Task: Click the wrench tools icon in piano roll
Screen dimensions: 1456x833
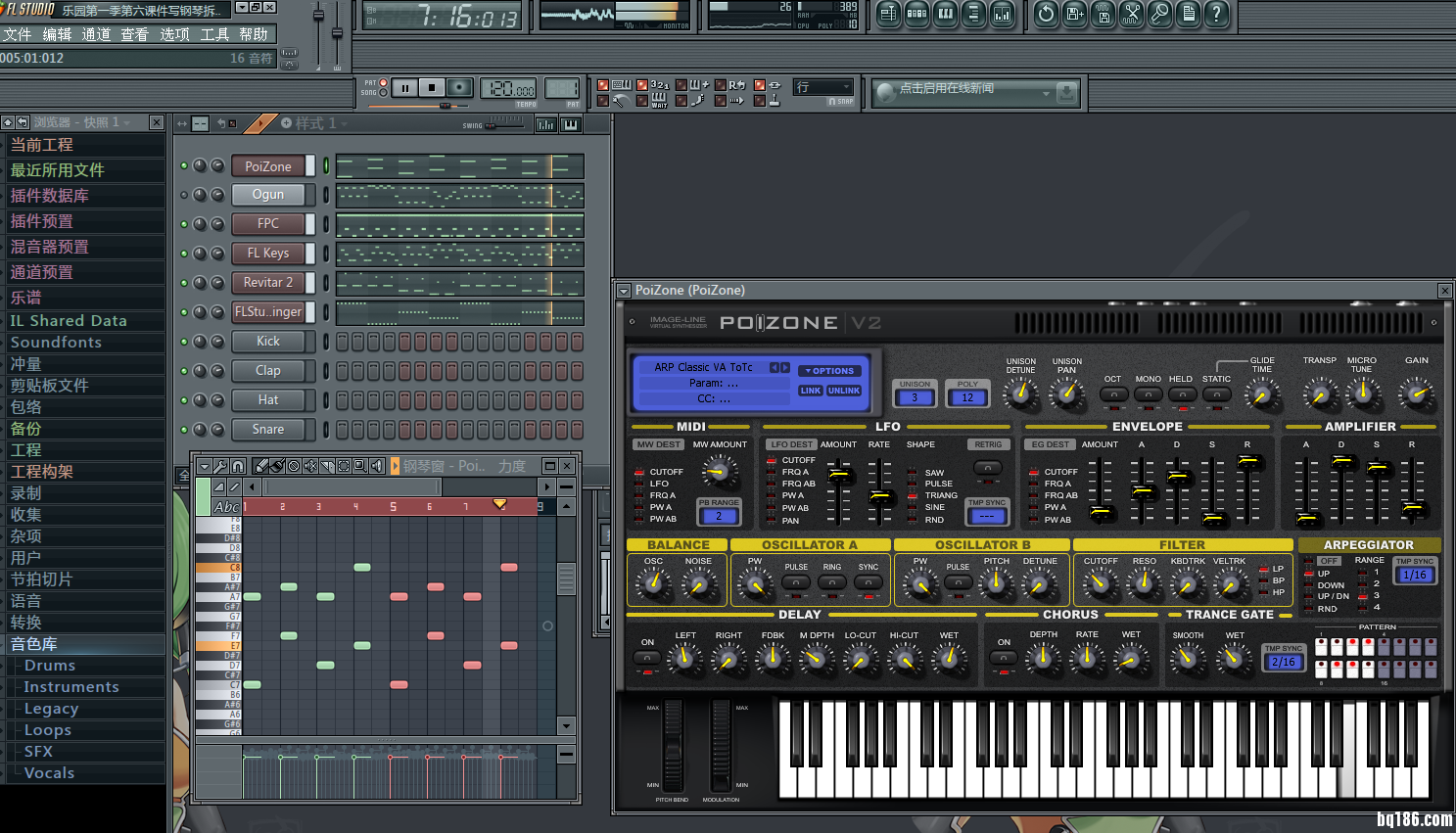Action: click(x=220, y=466)
